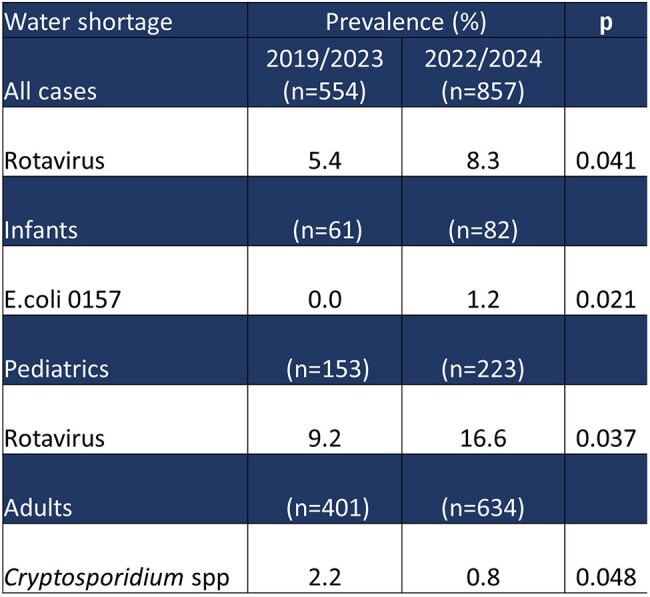650x597 pixels.
Task: Select the 1.2 prevalence cell
Action: point(483,281)
